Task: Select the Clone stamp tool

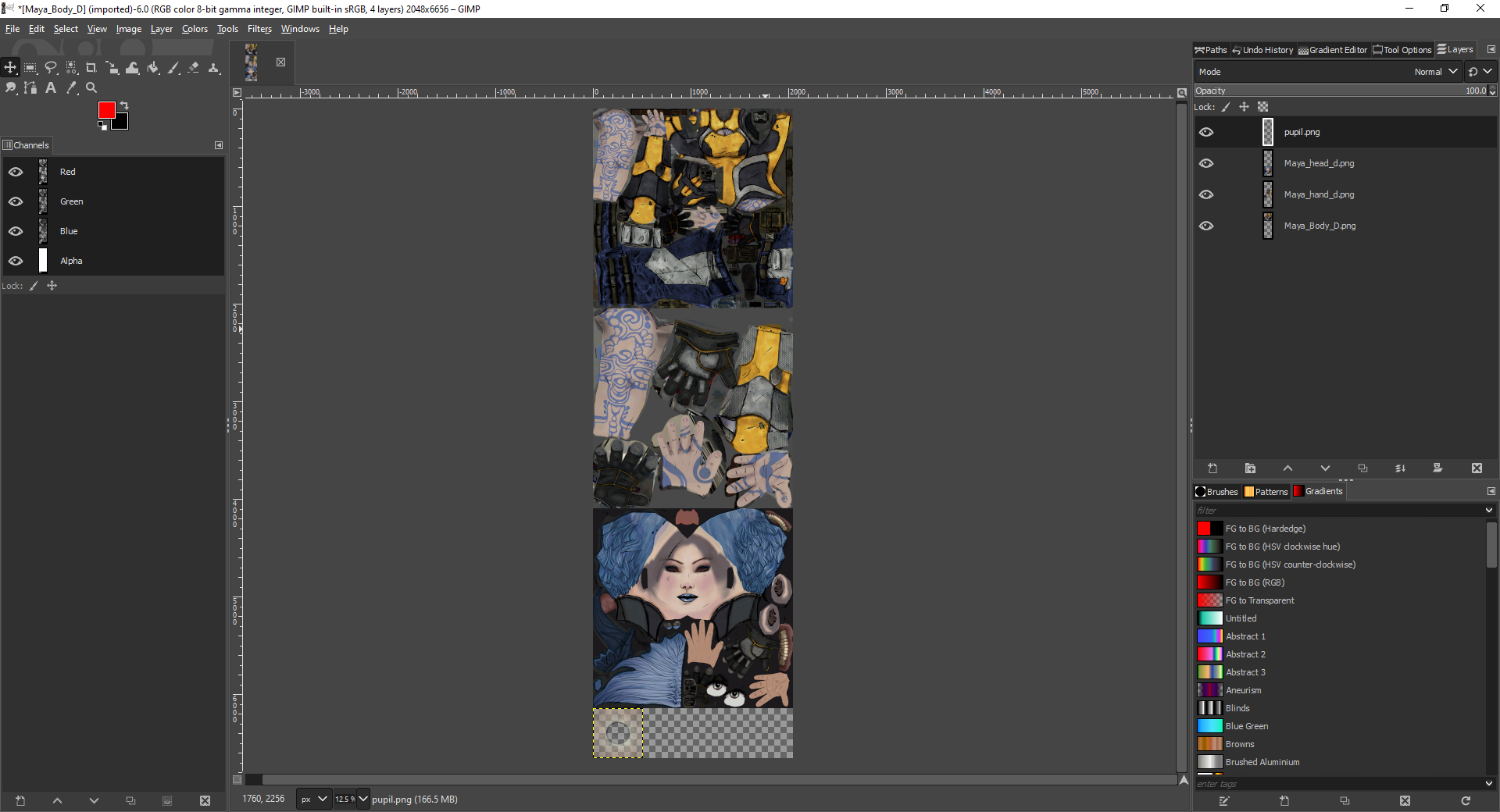Action: (214, 68)
